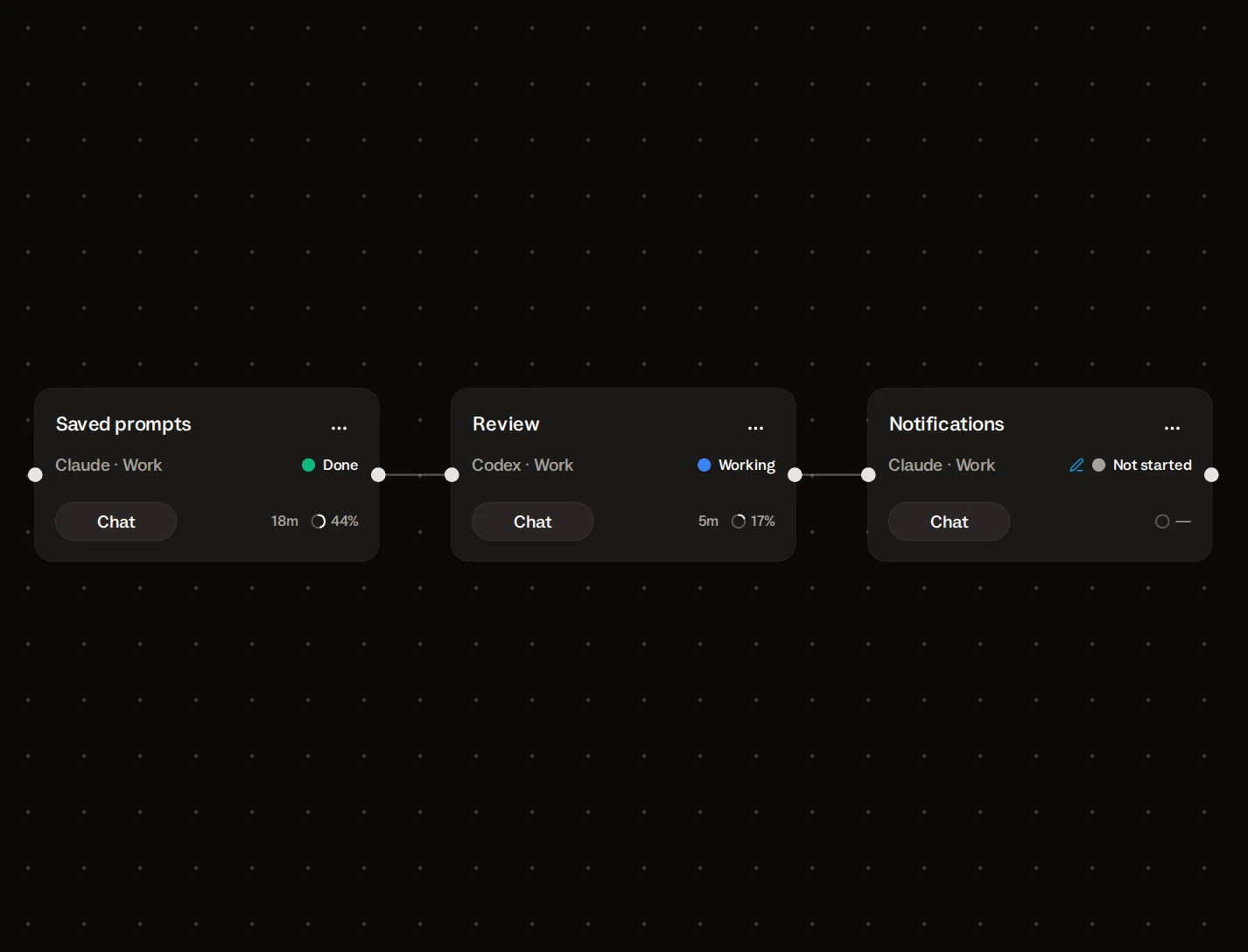
Task: Select the Saved prompts card title
Action: tap(123, 424)
